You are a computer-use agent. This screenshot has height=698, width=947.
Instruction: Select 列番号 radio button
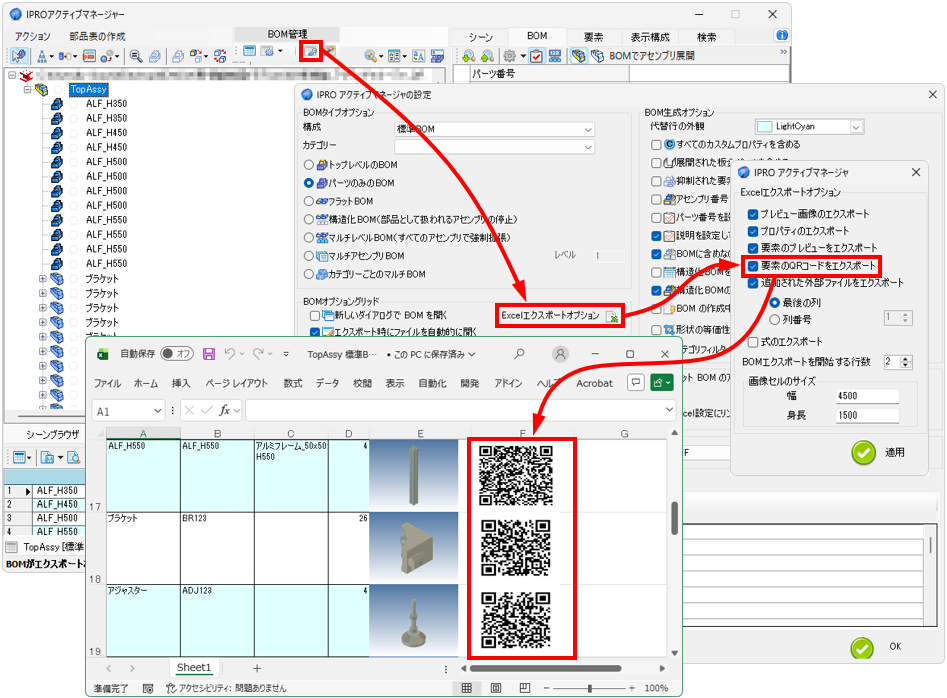(774, 319)
